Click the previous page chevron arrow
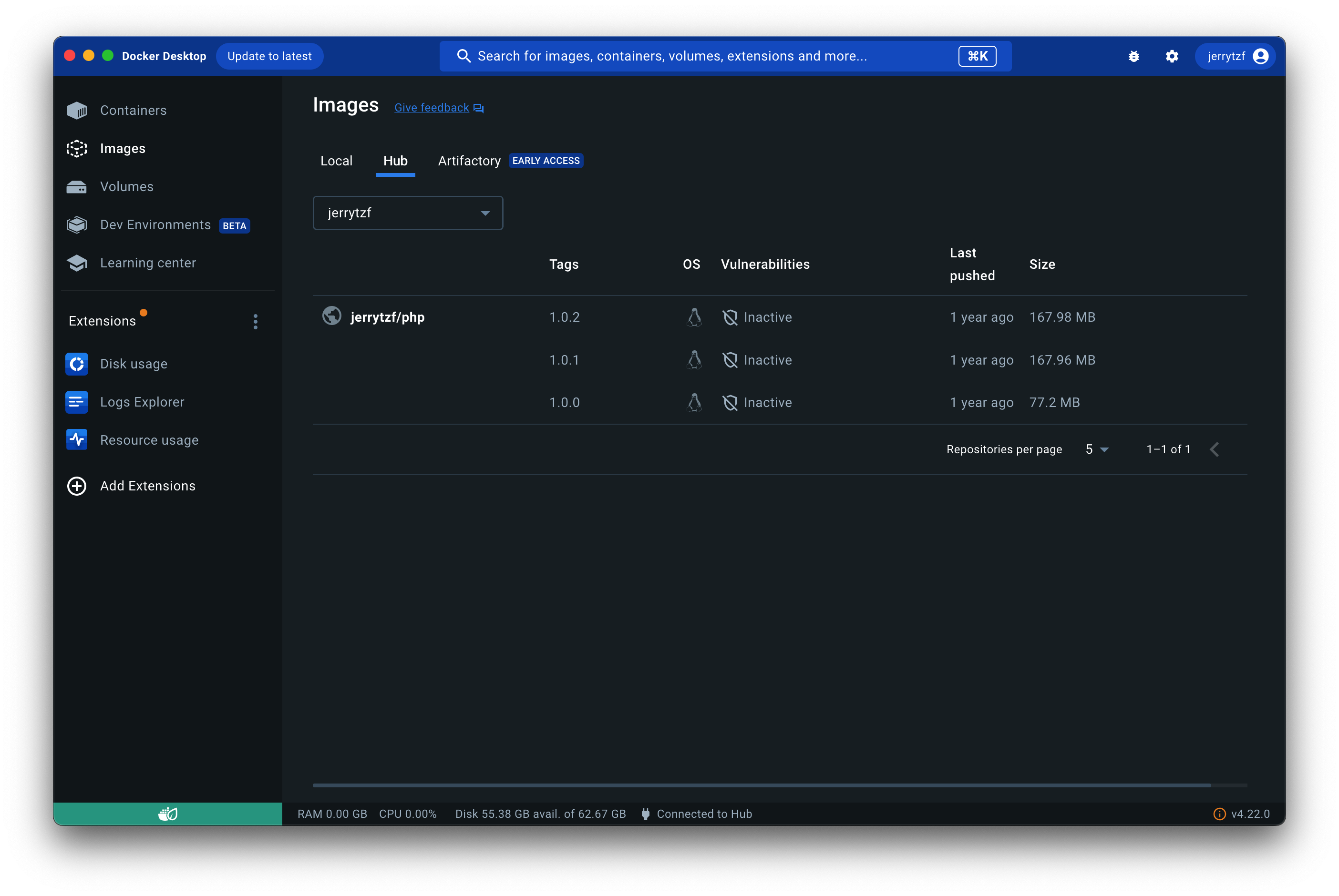Image resolution: width=1339 pixels, height=896 pixels. tap(1215, 450)
